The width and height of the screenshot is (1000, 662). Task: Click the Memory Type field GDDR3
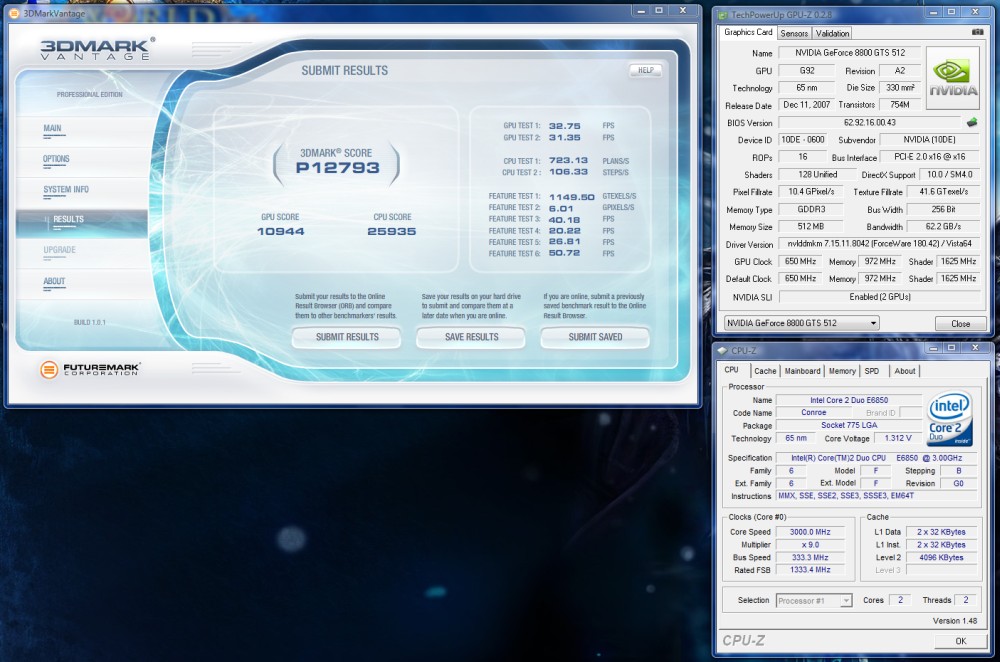(x=811, y=209)
